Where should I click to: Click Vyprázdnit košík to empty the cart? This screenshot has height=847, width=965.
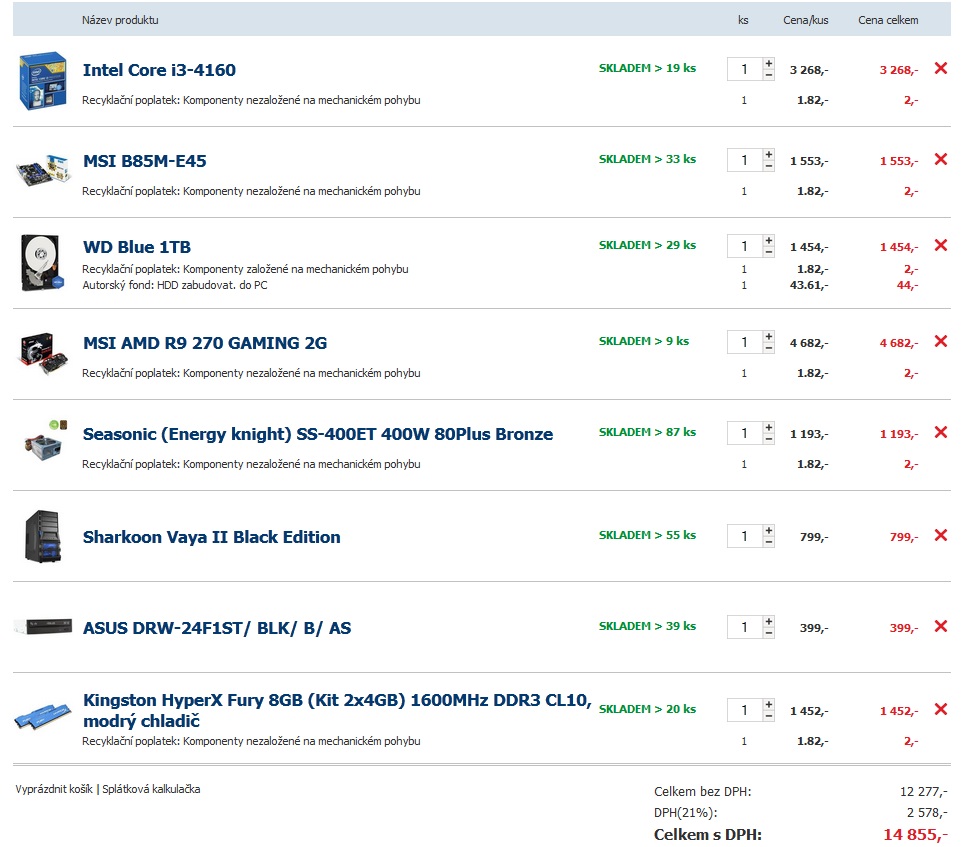click(x=54, y=789)
